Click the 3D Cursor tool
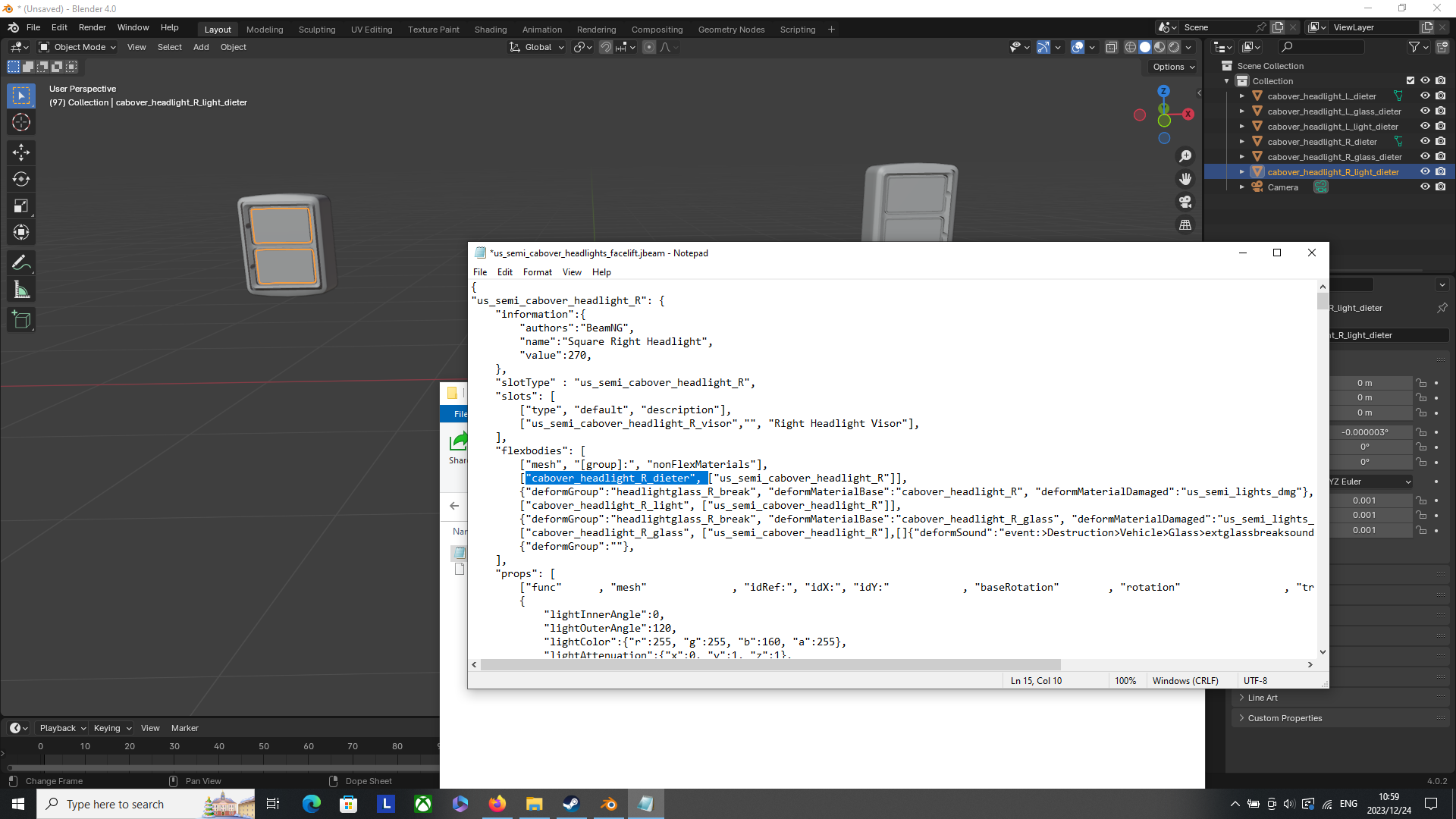Image resolution: width=1456 pixels, height=819 pixels. tap(21, 123)
